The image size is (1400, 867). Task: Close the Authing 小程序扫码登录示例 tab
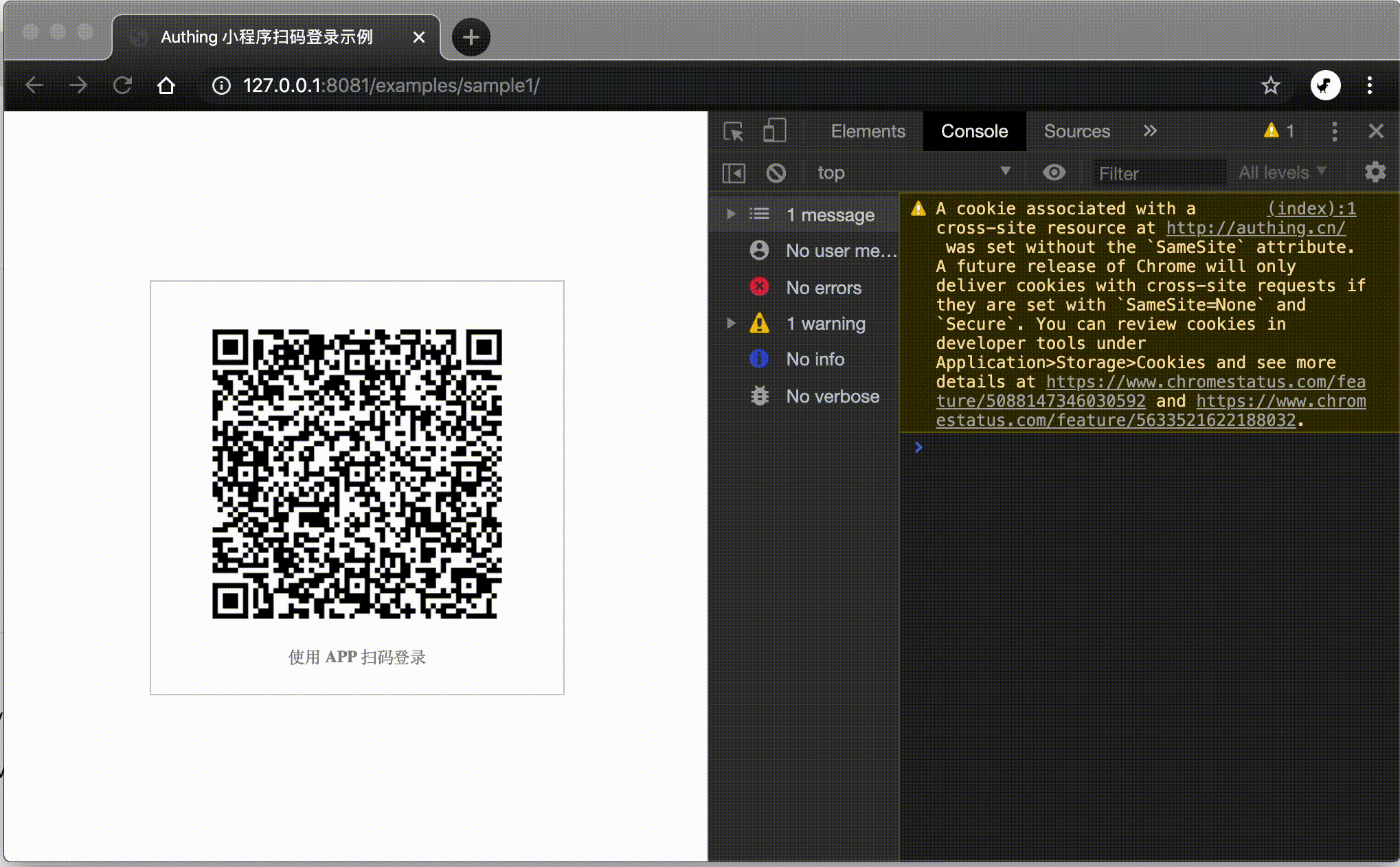(419, 37)
